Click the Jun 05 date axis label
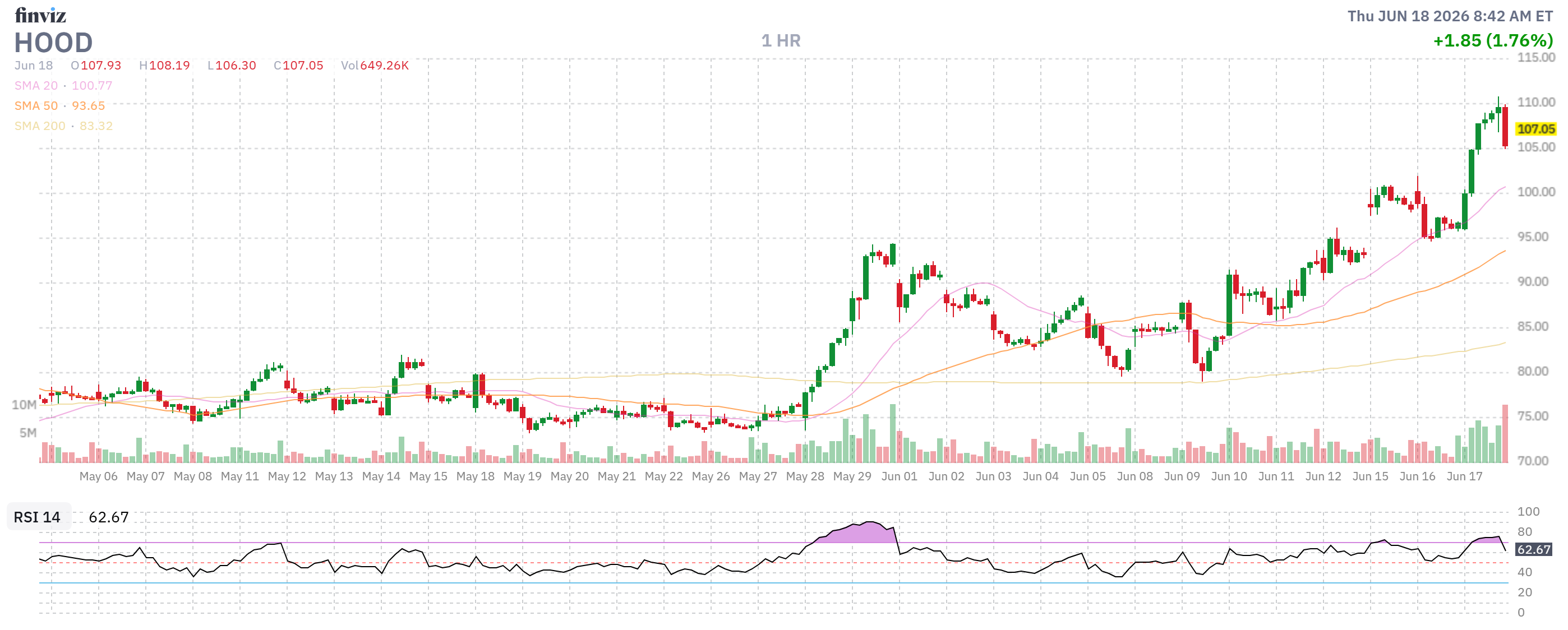Viewport: 1568px width, 630px height. 1088,477
